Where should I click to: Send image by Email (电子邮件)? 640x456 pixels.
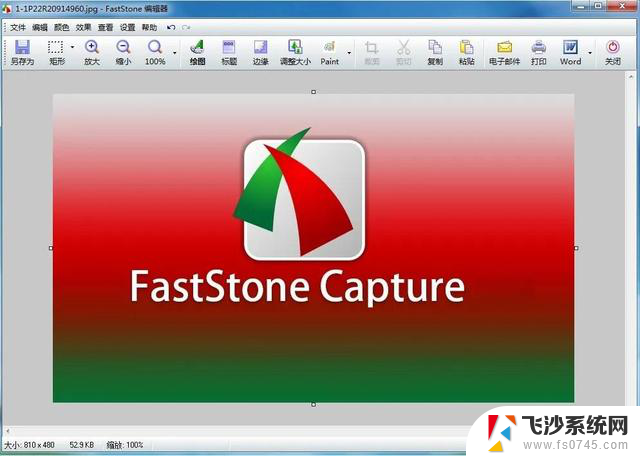coord(504,52)
